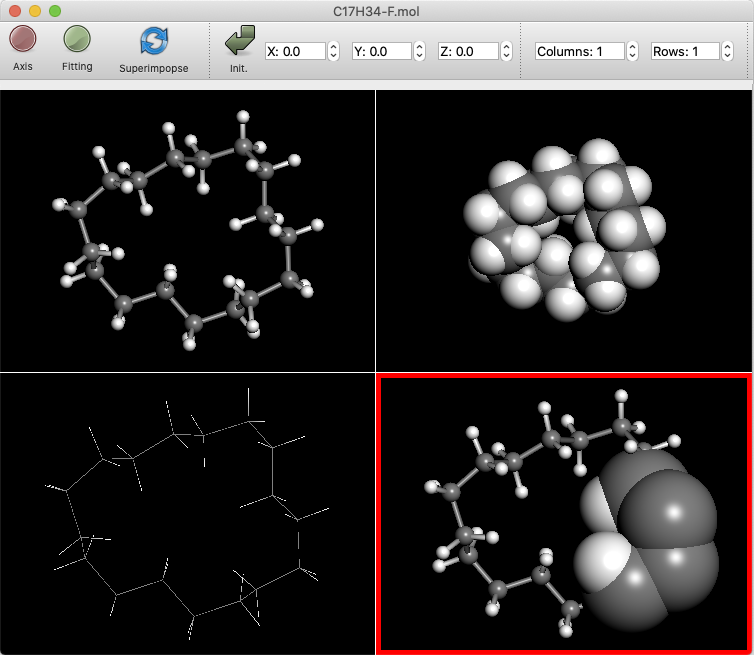
Task: Click the Columns count field
Action: pos(580,51)
